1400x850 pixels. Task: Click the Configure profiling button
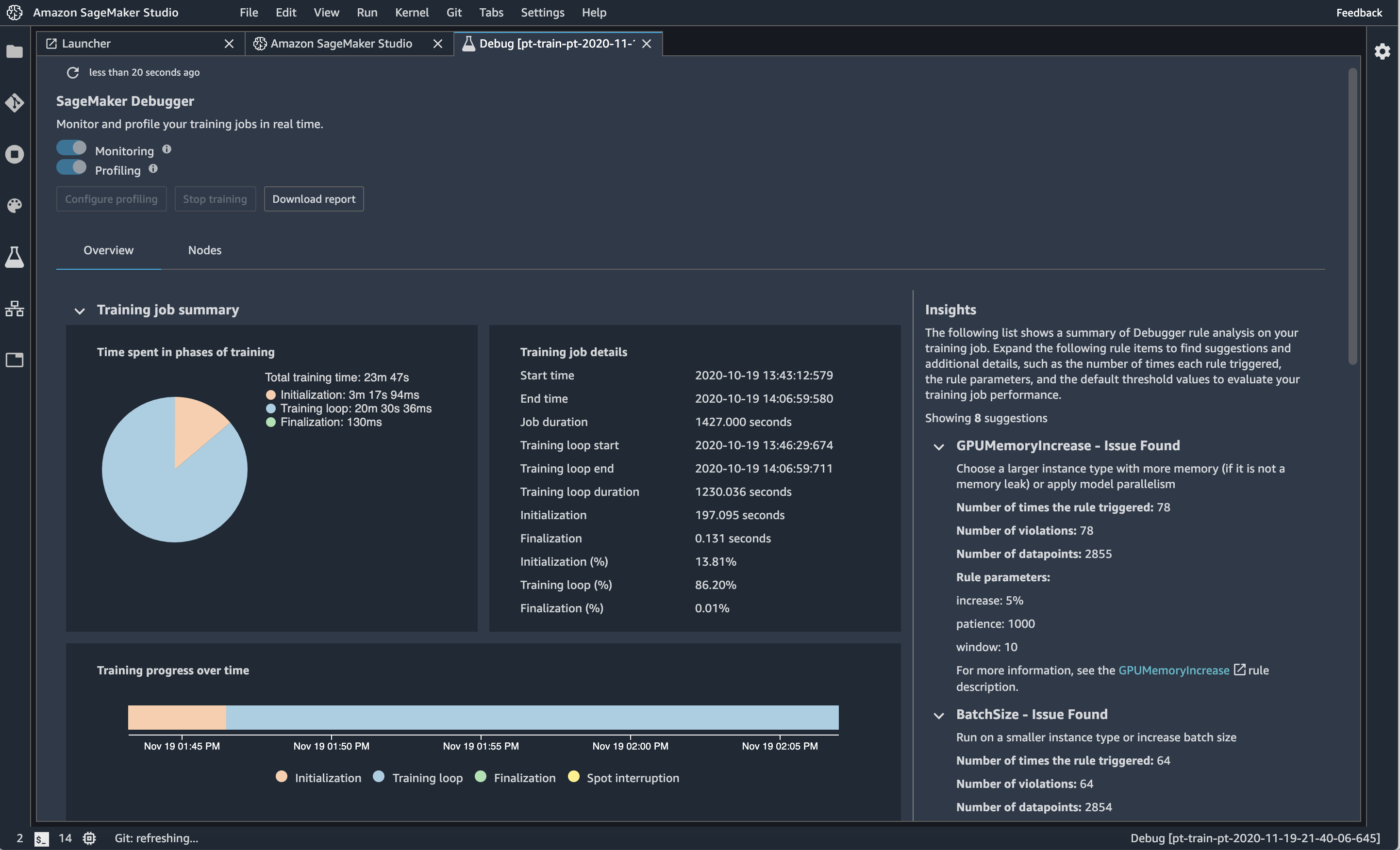click(x=111, y=199)
